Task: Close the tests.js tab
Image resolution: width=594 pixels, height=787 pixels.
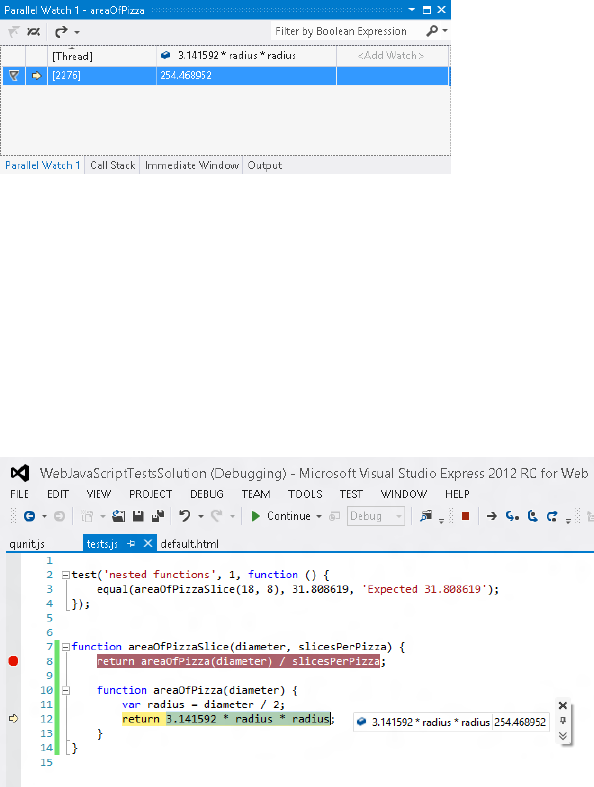Action: tap(148, 544)
